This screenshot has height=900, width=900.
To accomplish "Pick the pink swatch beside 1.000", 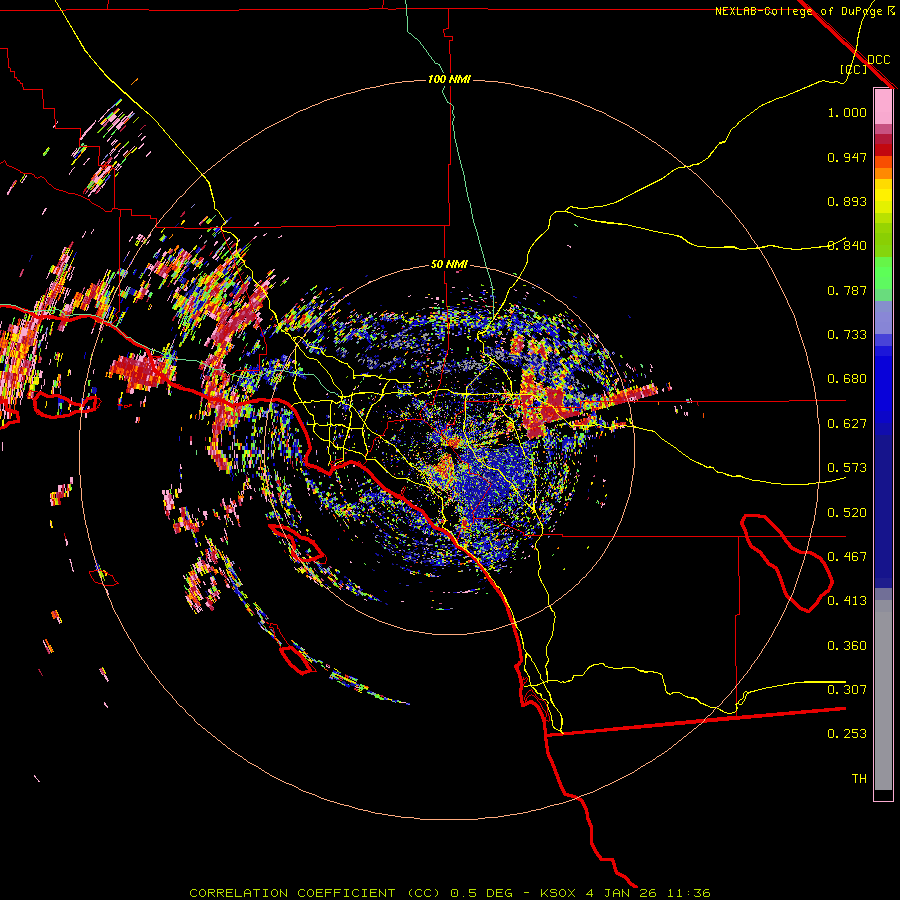I will coord(883,107).
